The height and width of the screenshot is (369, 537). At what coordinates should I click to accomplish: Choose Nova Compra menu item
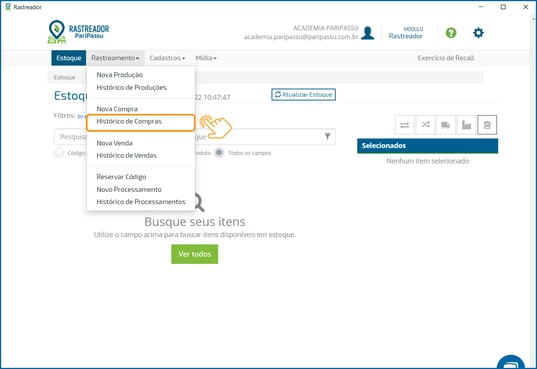(117, 109)
